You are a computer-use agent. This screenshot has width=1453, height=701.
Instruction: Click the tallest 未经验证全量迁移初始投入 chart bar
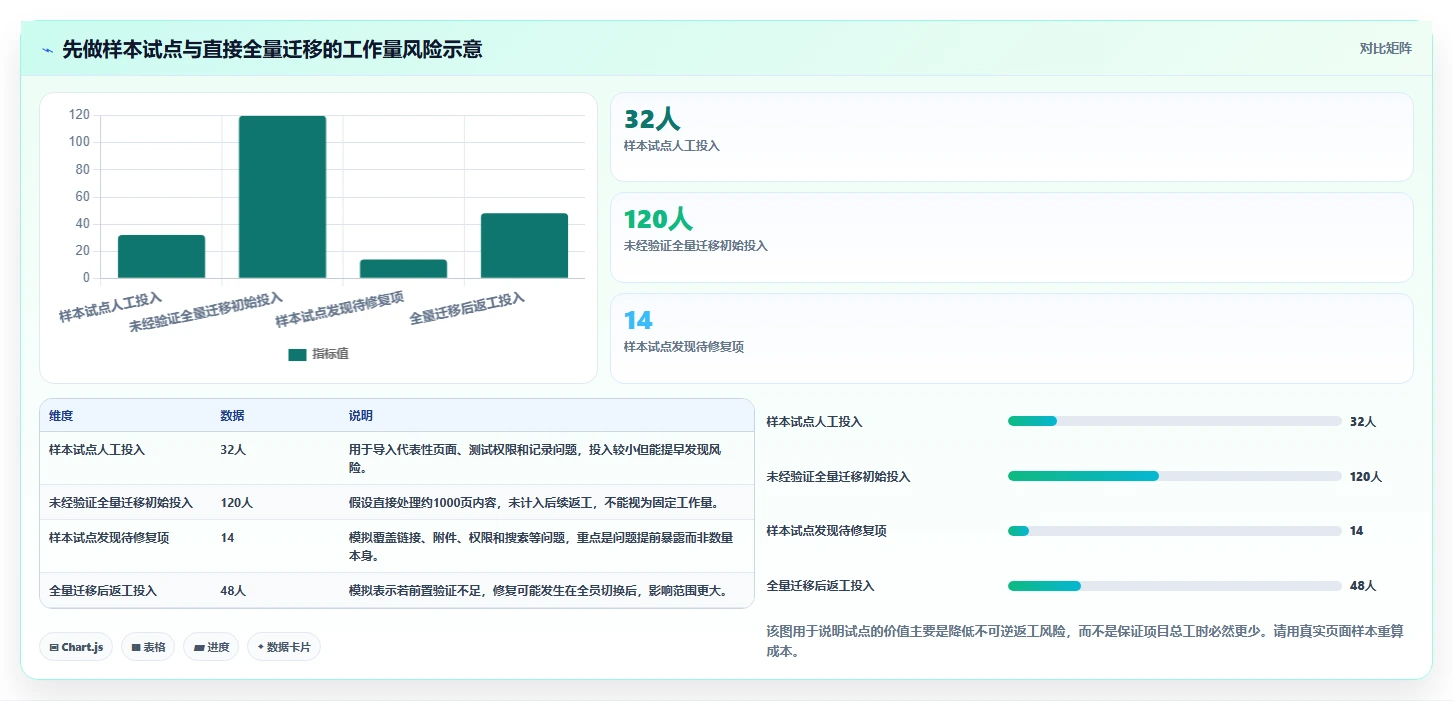pos(282,197)
